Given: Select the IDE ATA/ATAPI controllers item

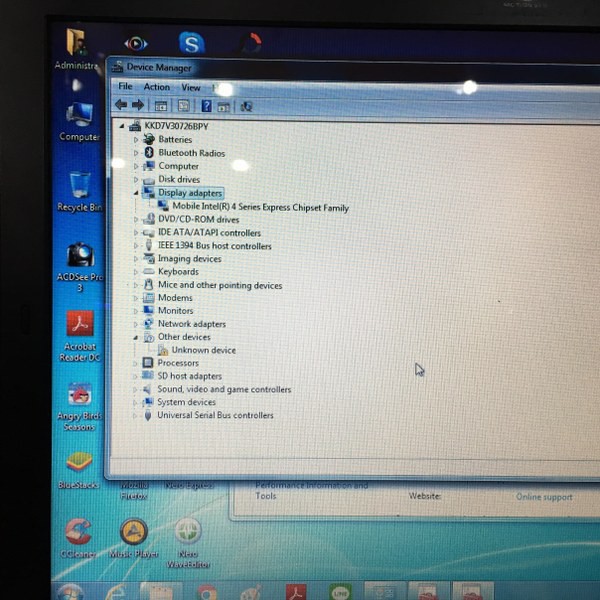Looking at the screenshot, I should [209, 233].
